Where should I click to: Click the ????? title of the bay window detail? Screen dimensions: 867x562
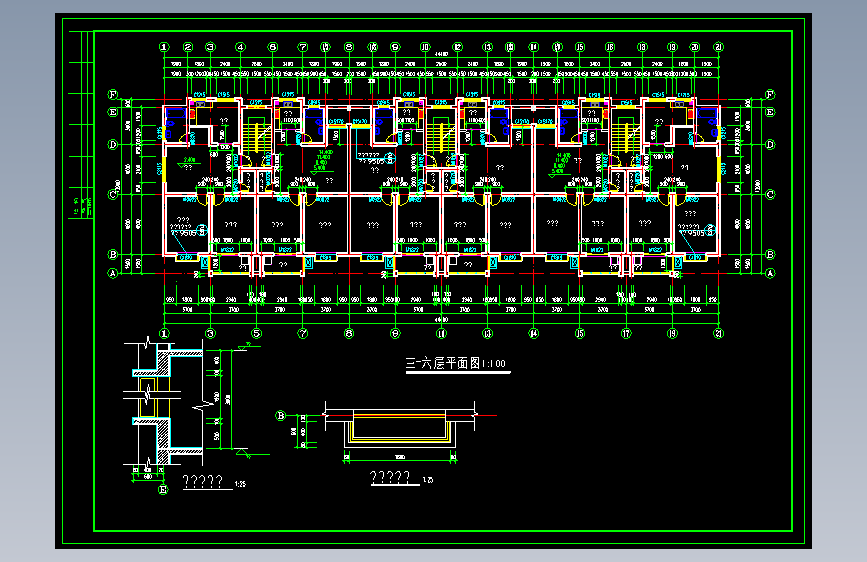coord(390,477)
